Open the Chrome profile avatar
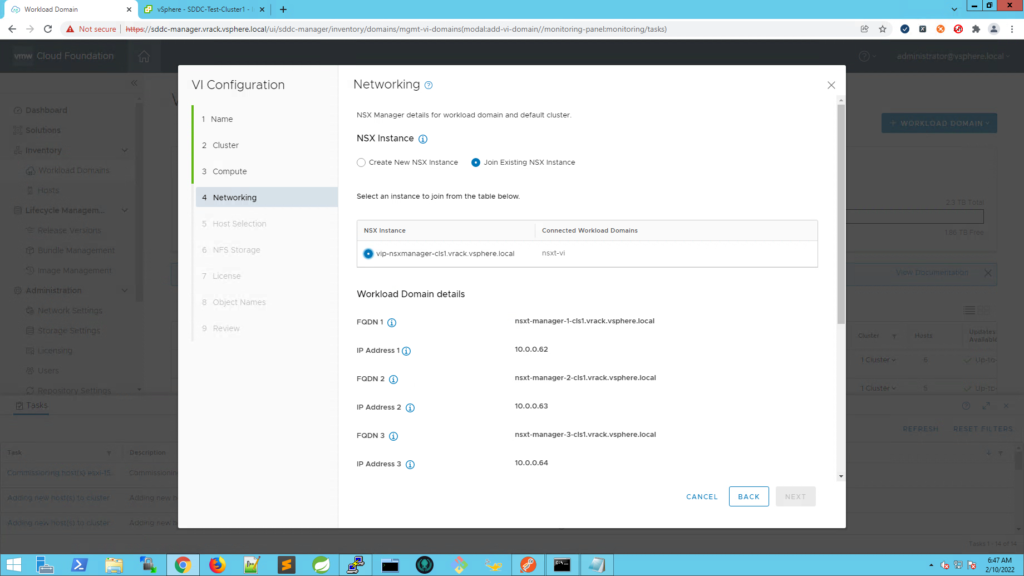This screenshot has height=576, width=1024. pos(994,29)
